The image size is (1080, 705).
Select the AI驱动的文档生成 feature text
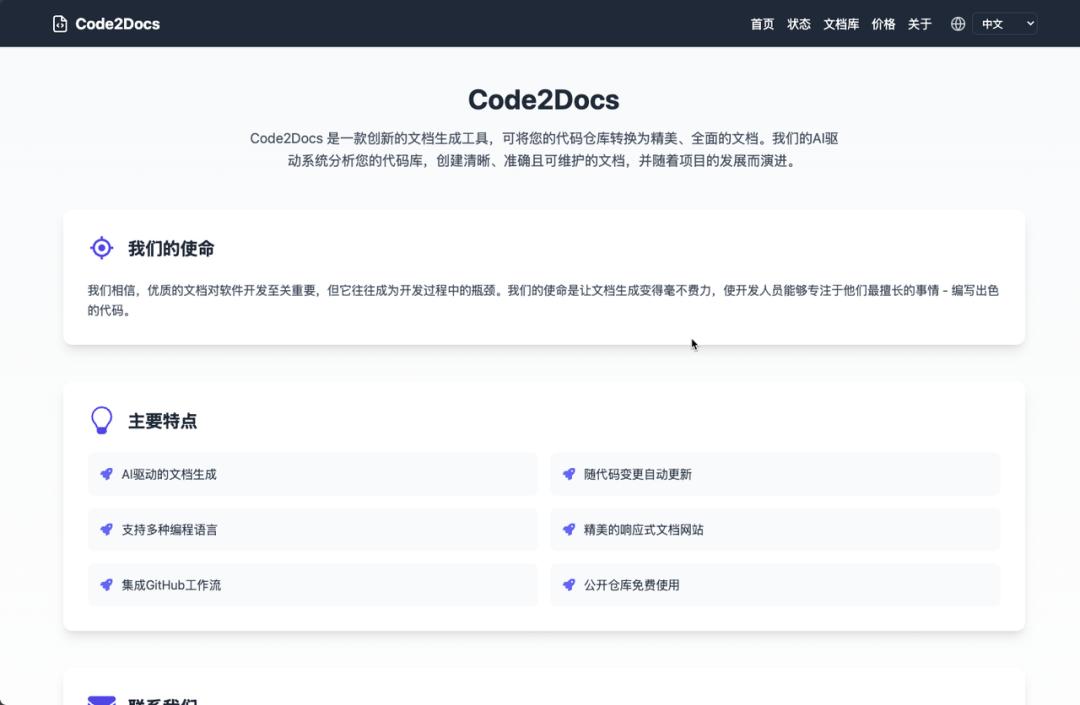tap(169, 474)
